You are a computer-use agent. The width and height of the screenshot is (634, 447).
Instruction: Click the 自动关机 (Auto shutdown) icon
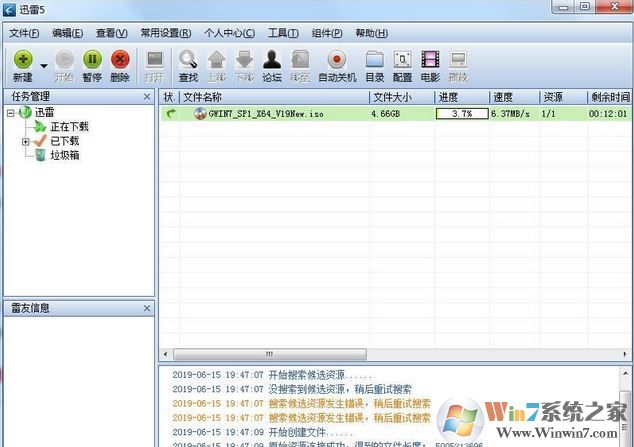point(336,60)
